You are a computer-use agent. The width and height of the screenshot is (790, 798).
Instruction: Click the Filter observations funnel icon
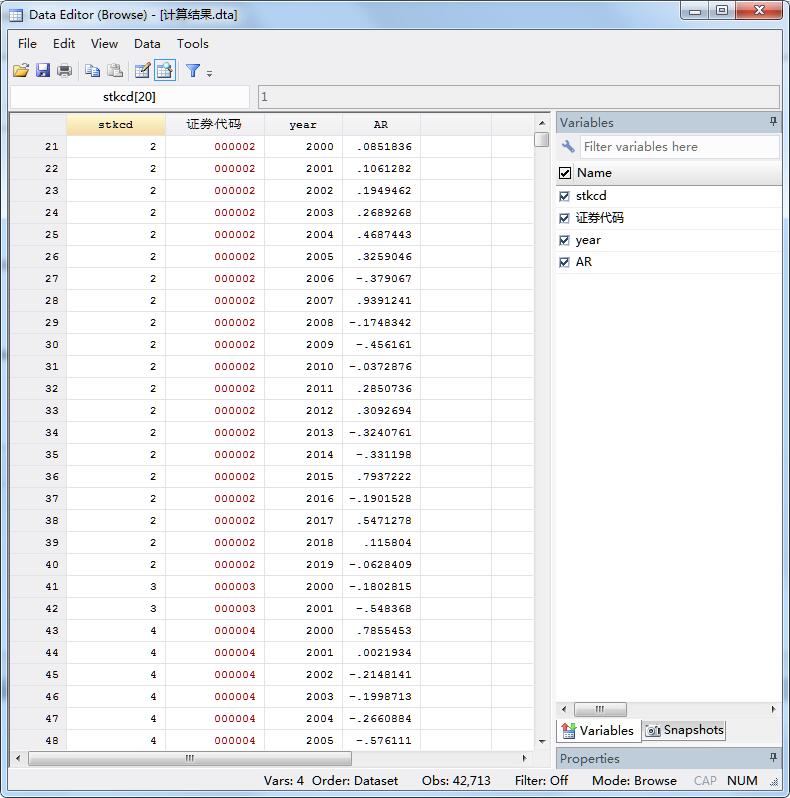pos(193,71)
